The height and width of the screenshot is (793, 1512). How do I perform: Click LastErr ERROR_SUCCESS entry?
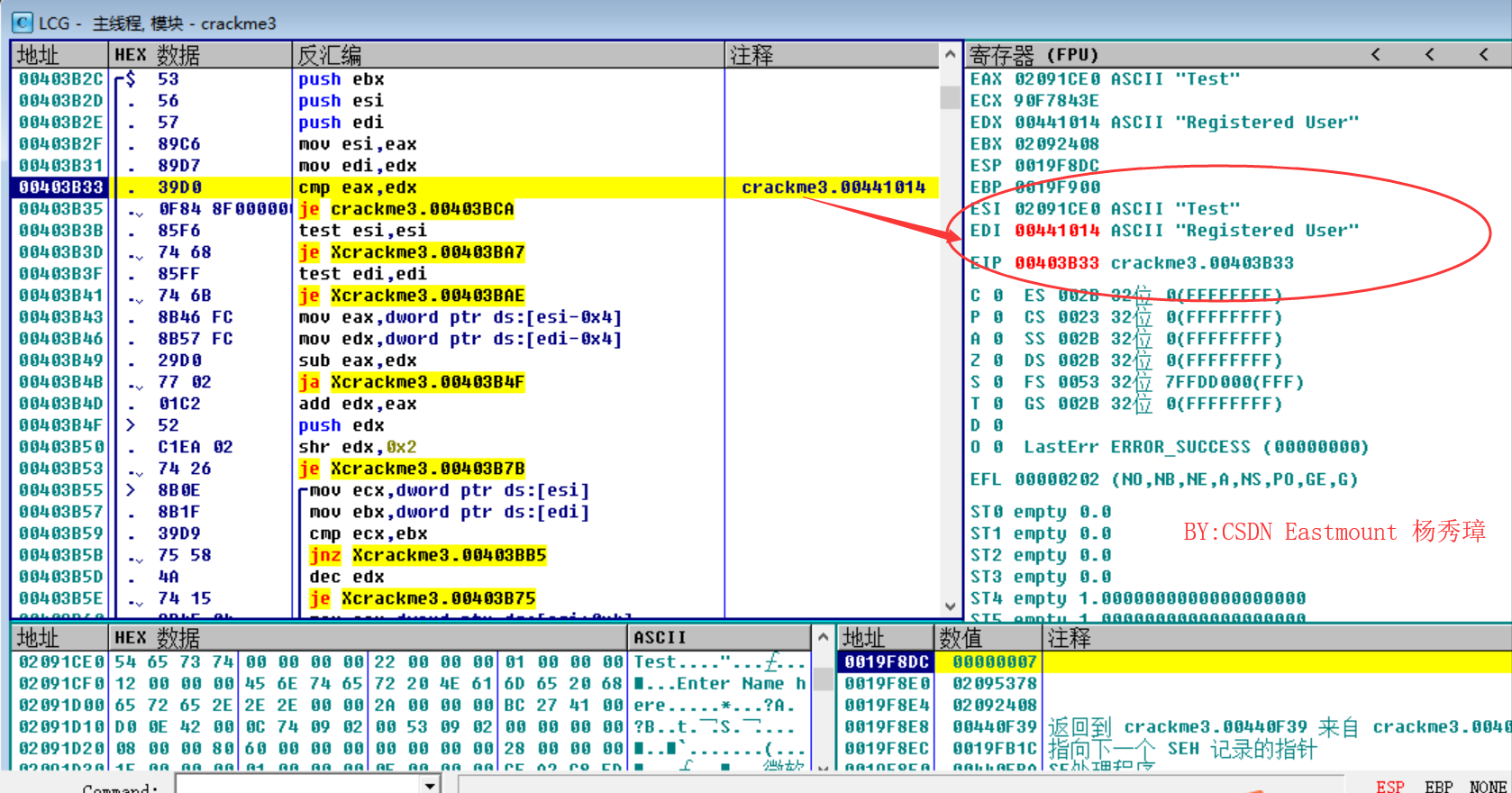click(x=1196, y=447)
